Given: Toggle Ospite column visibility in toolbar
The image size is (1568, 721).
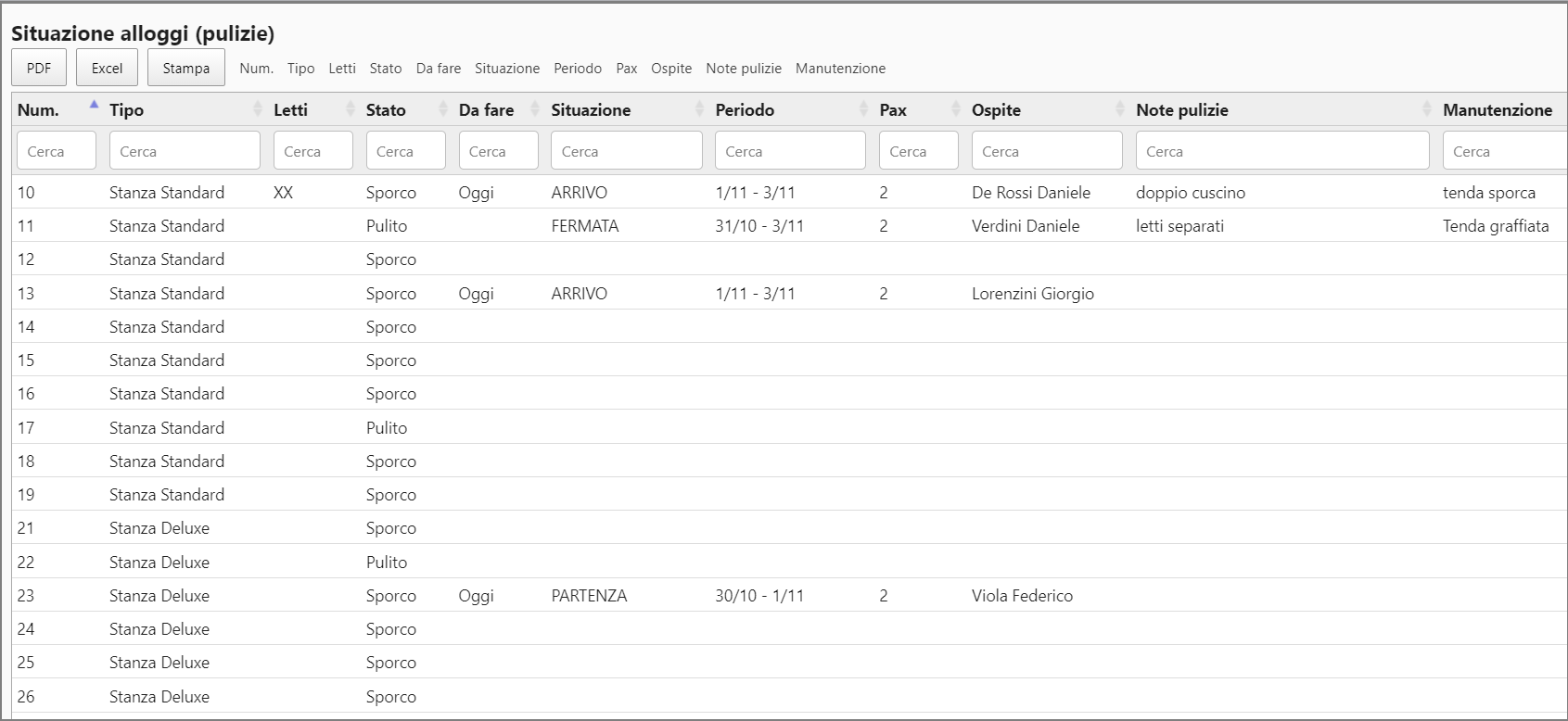Looking at the screenshot, I should (671, 69).
